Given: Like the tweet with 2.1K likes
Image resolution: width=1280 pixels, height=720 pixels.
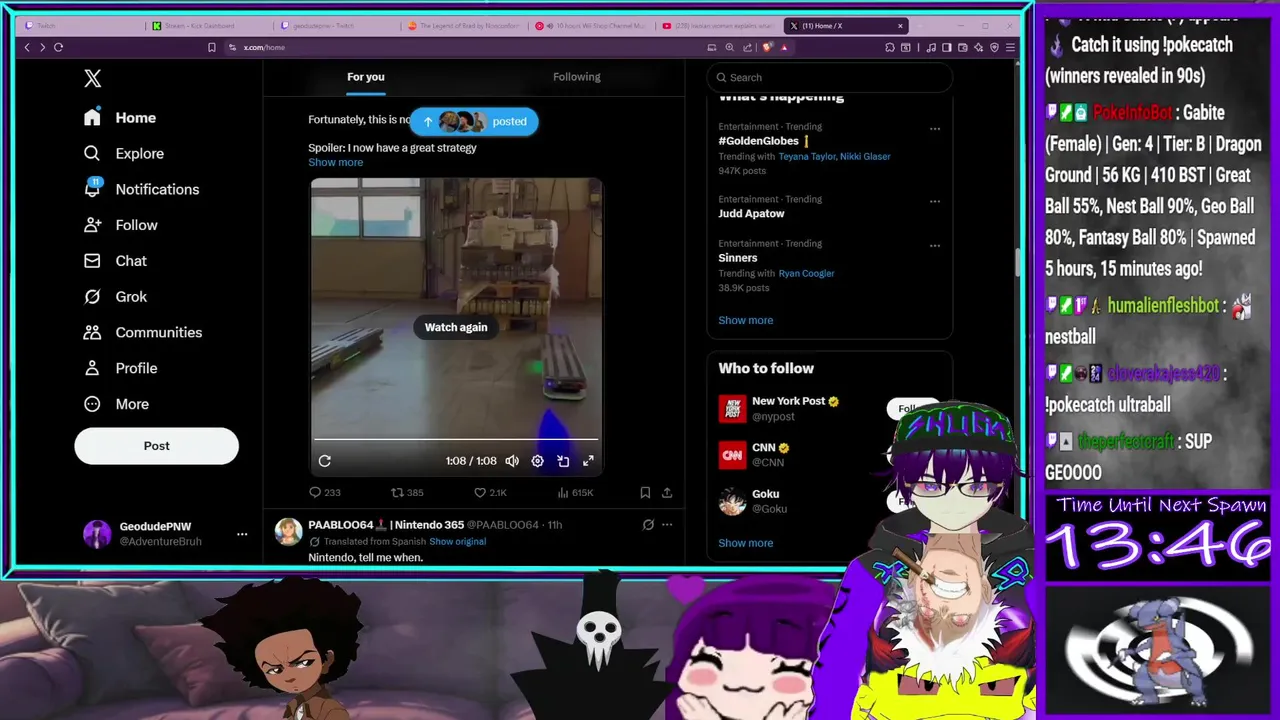Looking at the screenshot, I should coord(490,492).
